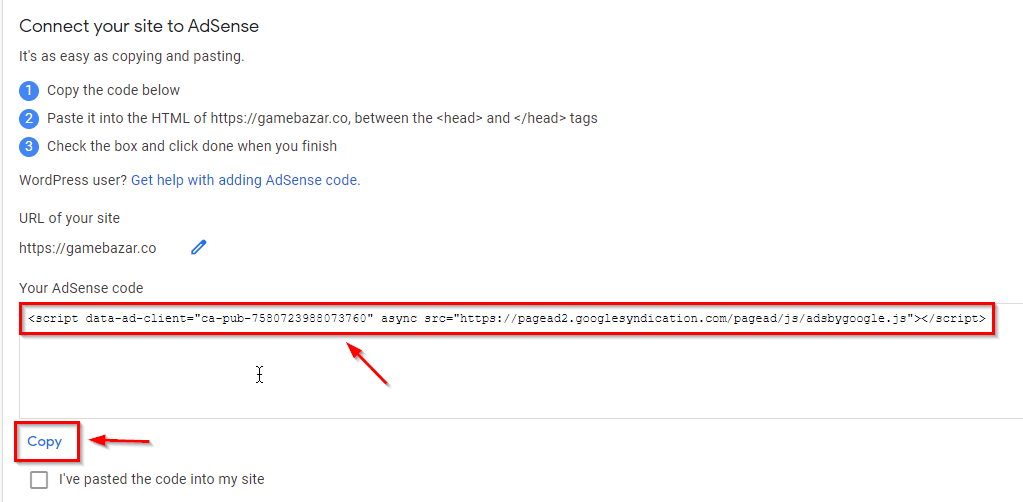Click the pencil edit icon beside site URL
The image size is (1023, 502).
tap(198, 247)
